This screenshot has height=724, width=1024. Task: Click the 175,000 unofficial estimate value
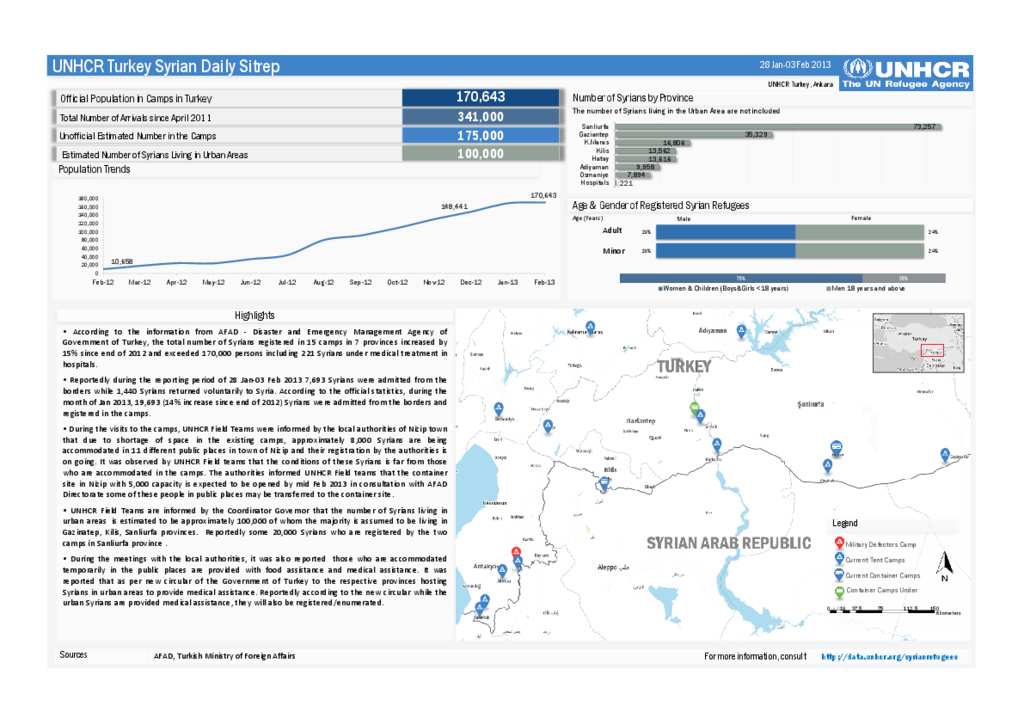(481, 136)
